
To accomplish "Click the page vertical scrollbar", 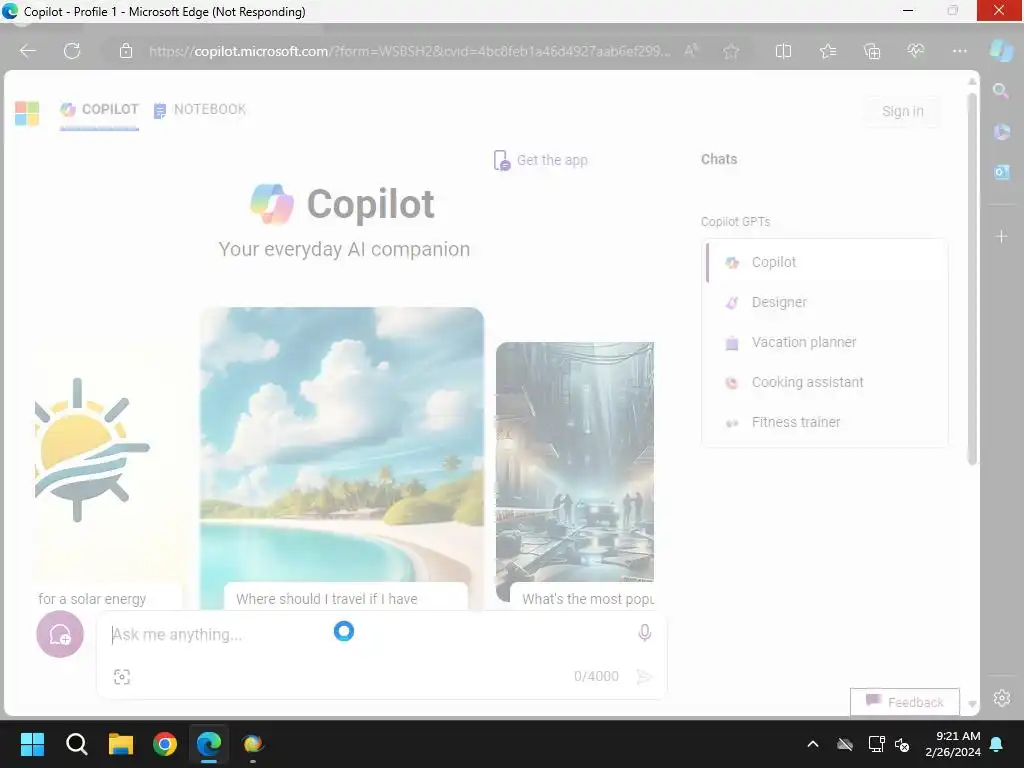I will pos(972,280).
